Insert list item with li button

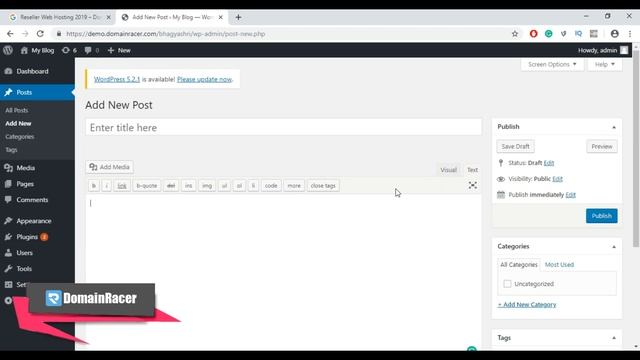[253, 186]
